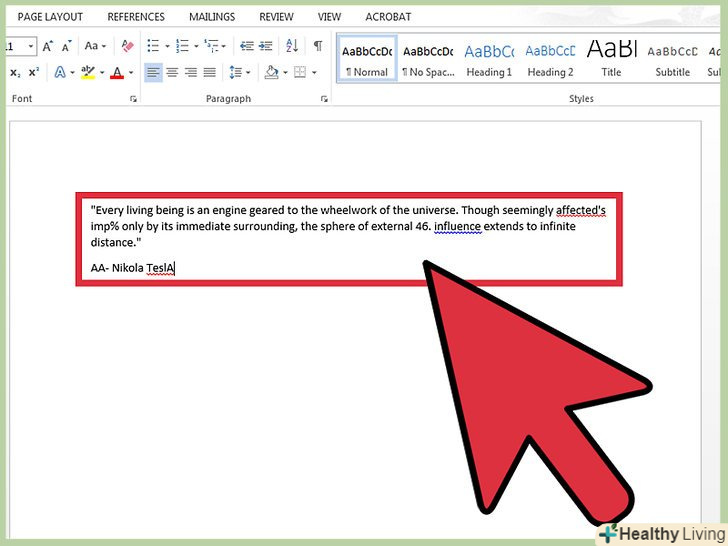Click on the misspelled word TeslA
The image size is (728, 546).
point(160,268)
